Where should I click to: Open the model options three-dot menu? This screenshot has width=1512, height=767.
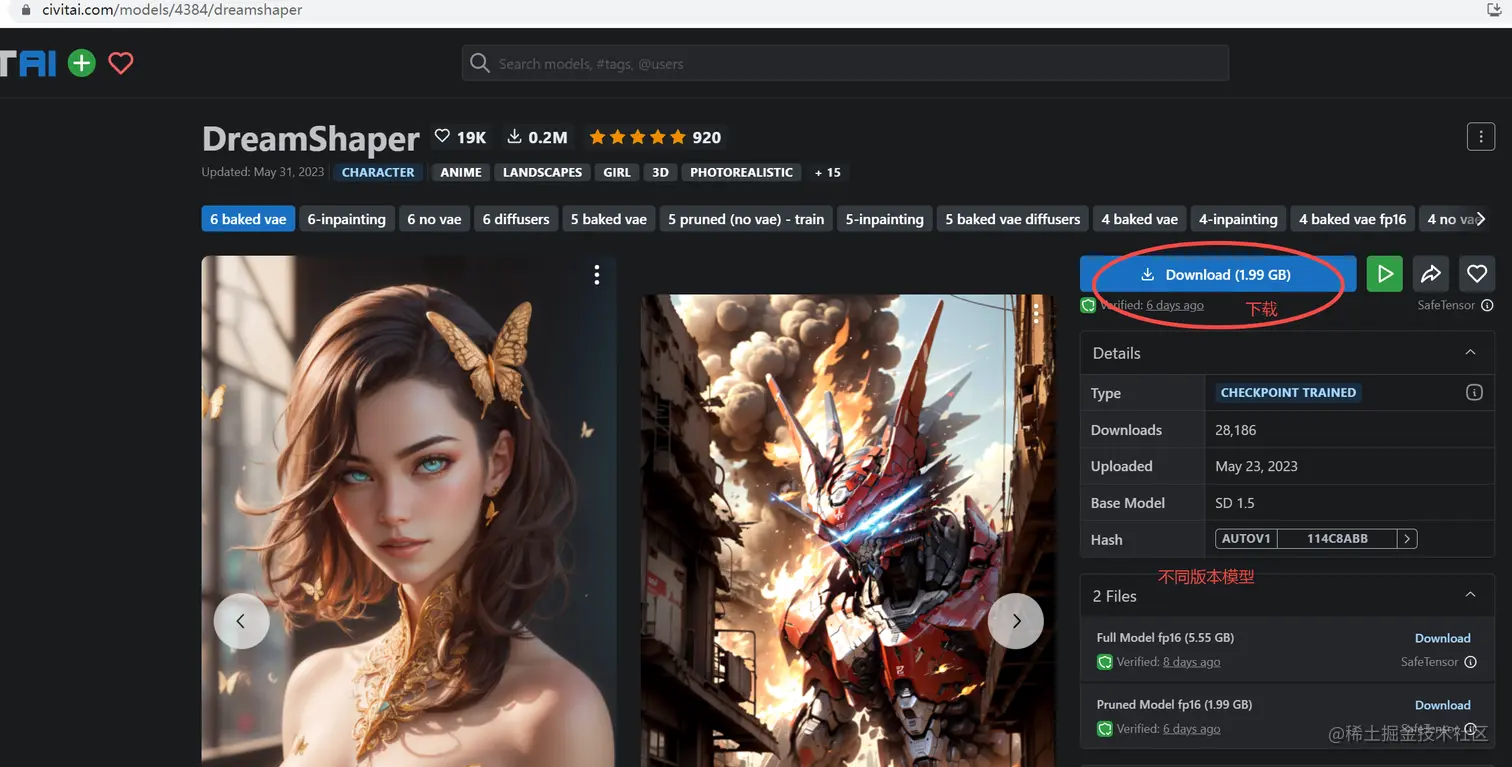tap(1480, 137)
